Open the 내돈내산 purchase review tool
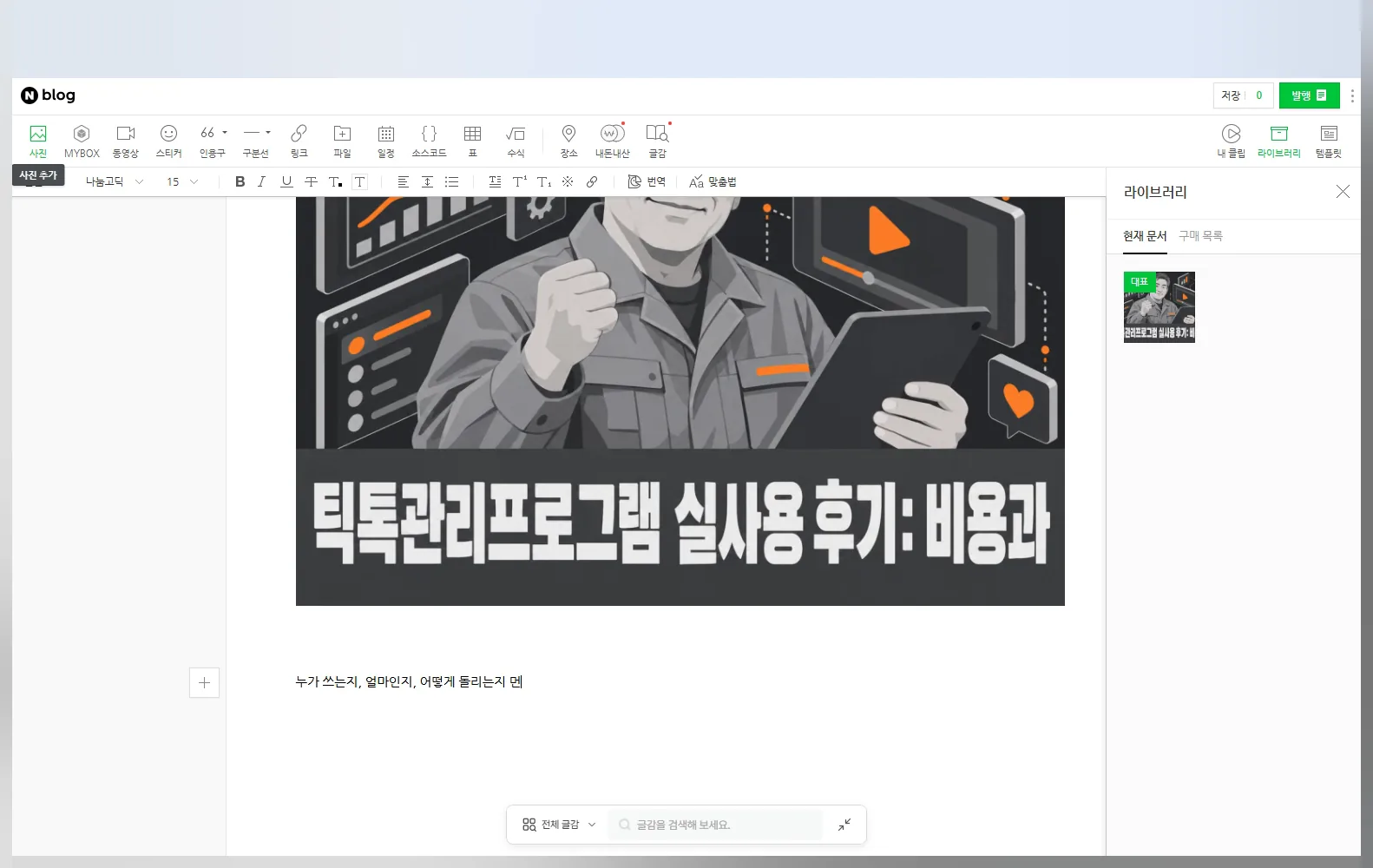The width and height of the screenshot is (1373, 868). (x=613, y=141)
